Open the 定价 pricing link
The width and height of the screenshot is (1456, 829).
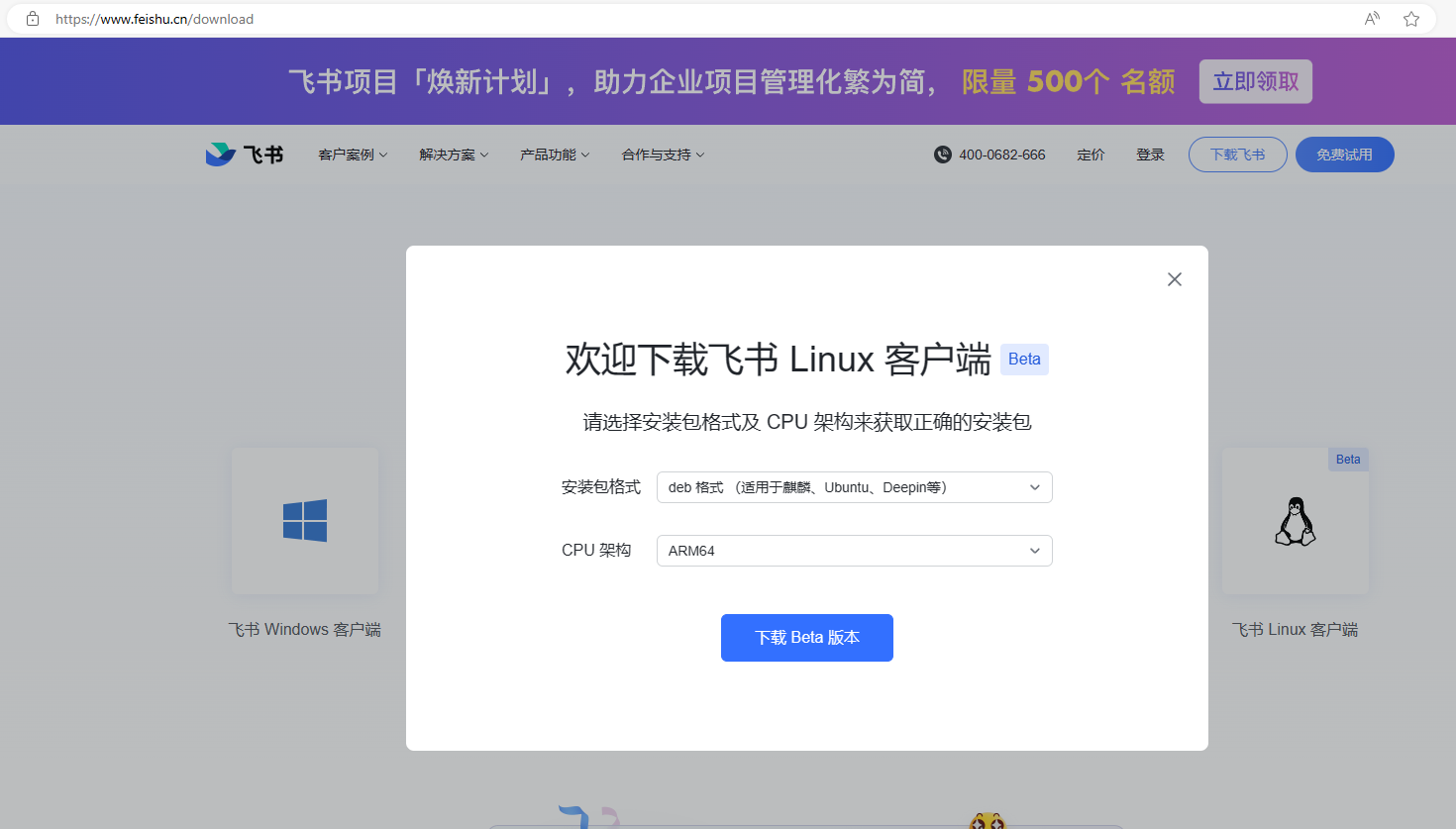pos(1091,155)
